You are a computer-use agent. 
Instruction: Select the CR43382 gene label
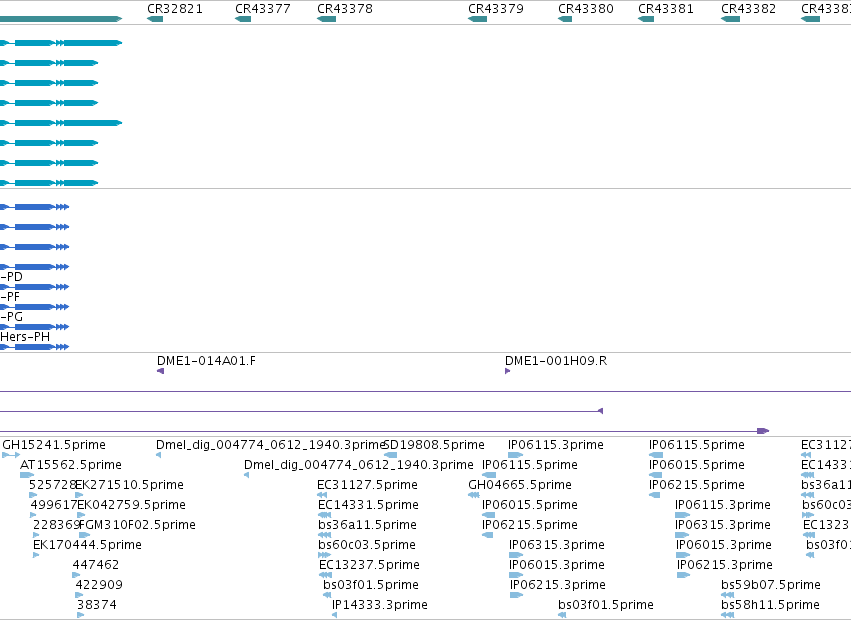[x=748, y=9]
